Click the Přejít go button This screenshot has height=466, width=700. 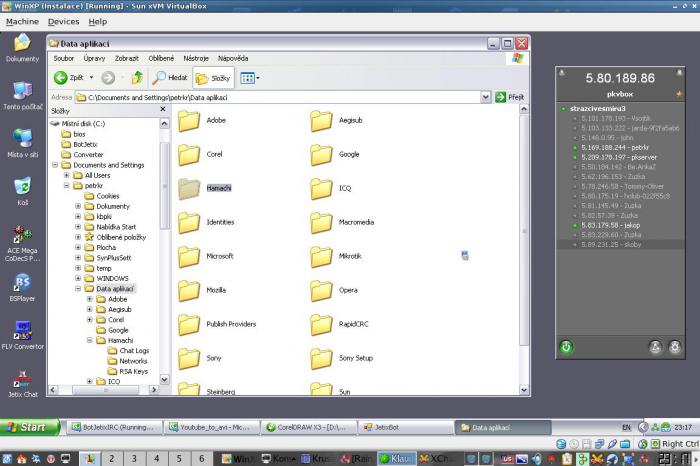click(x=509, y=97)
